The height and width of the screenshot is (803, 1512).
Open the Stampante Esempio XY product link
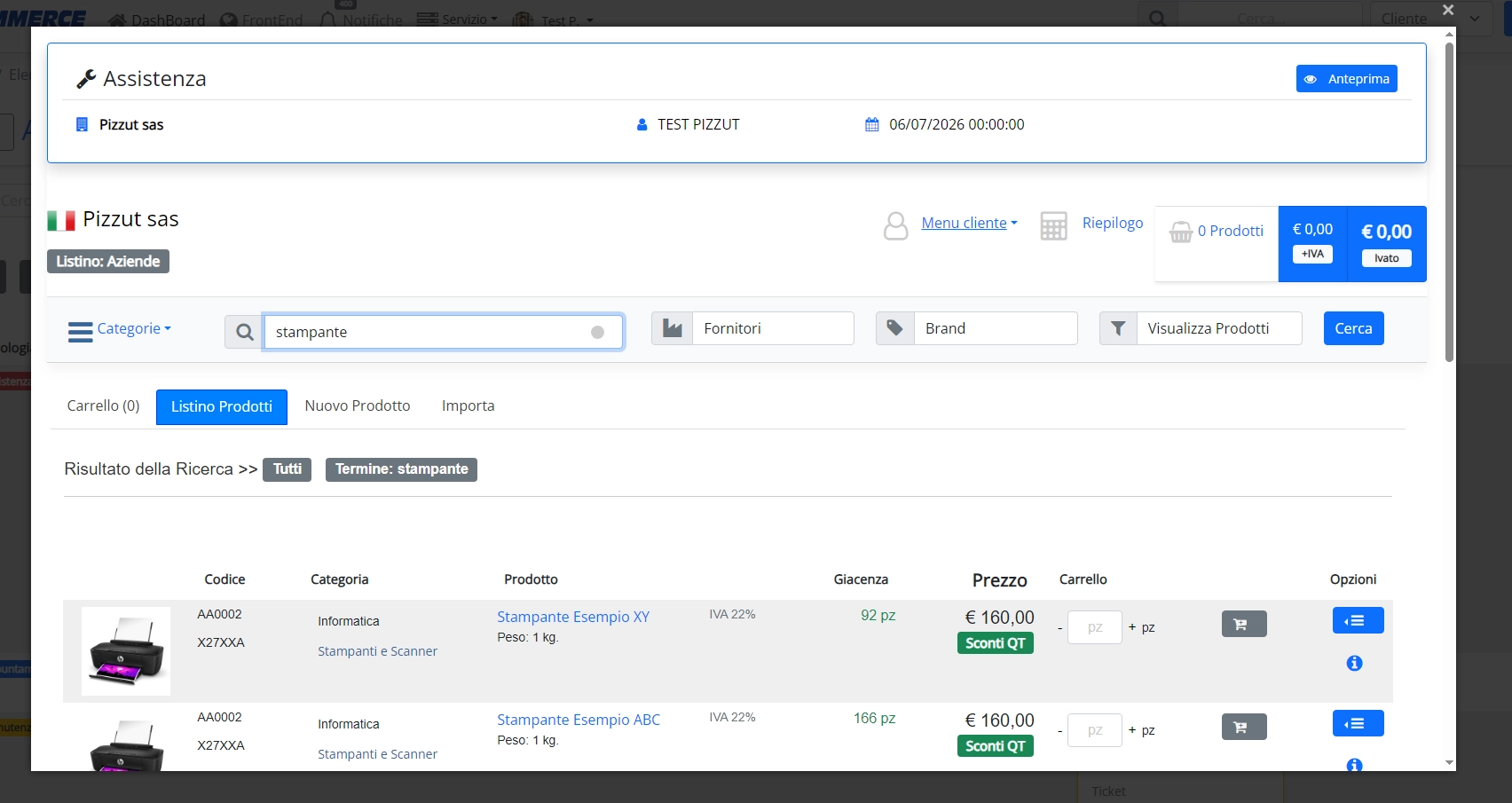point(573,617)
